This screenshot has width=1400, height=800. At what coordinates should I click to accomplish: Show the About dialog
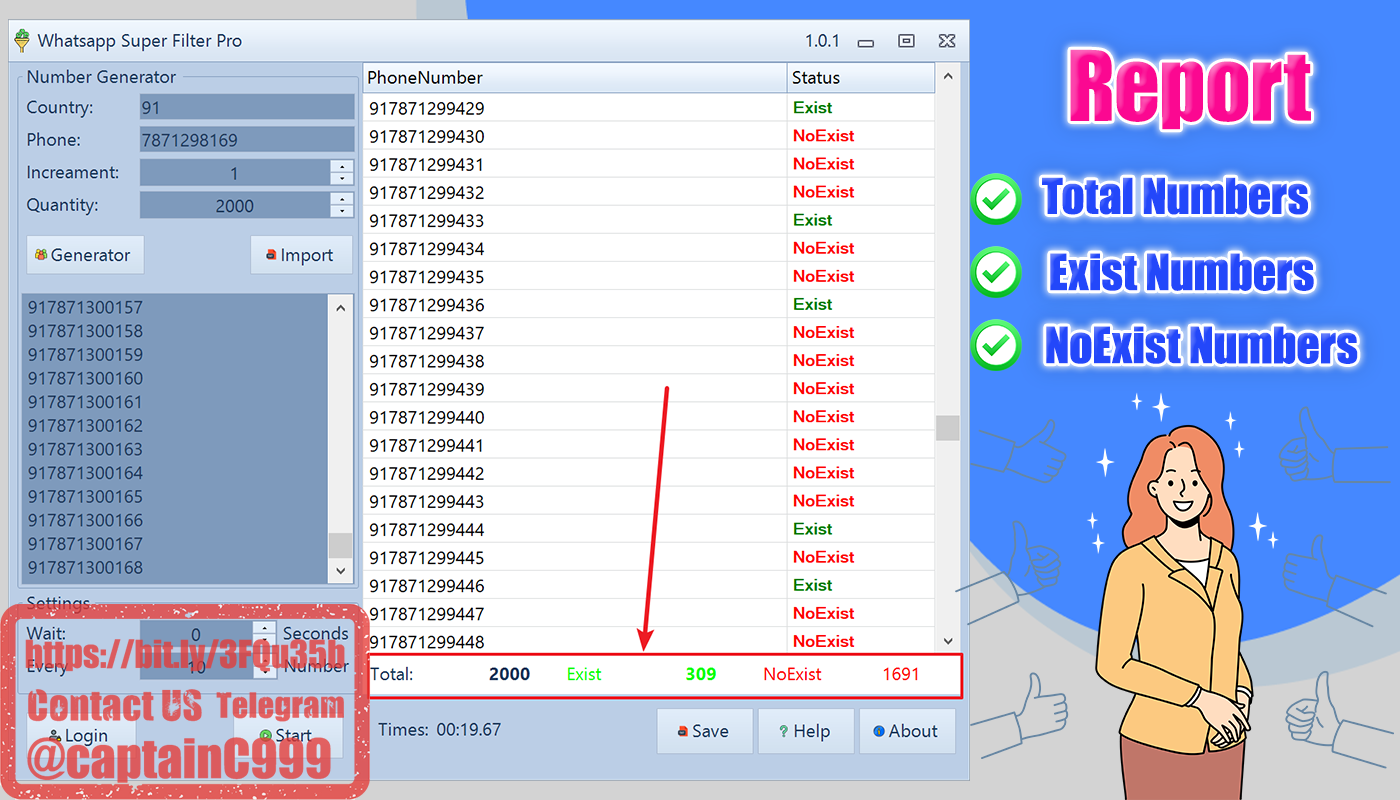[x=907, y=731]
